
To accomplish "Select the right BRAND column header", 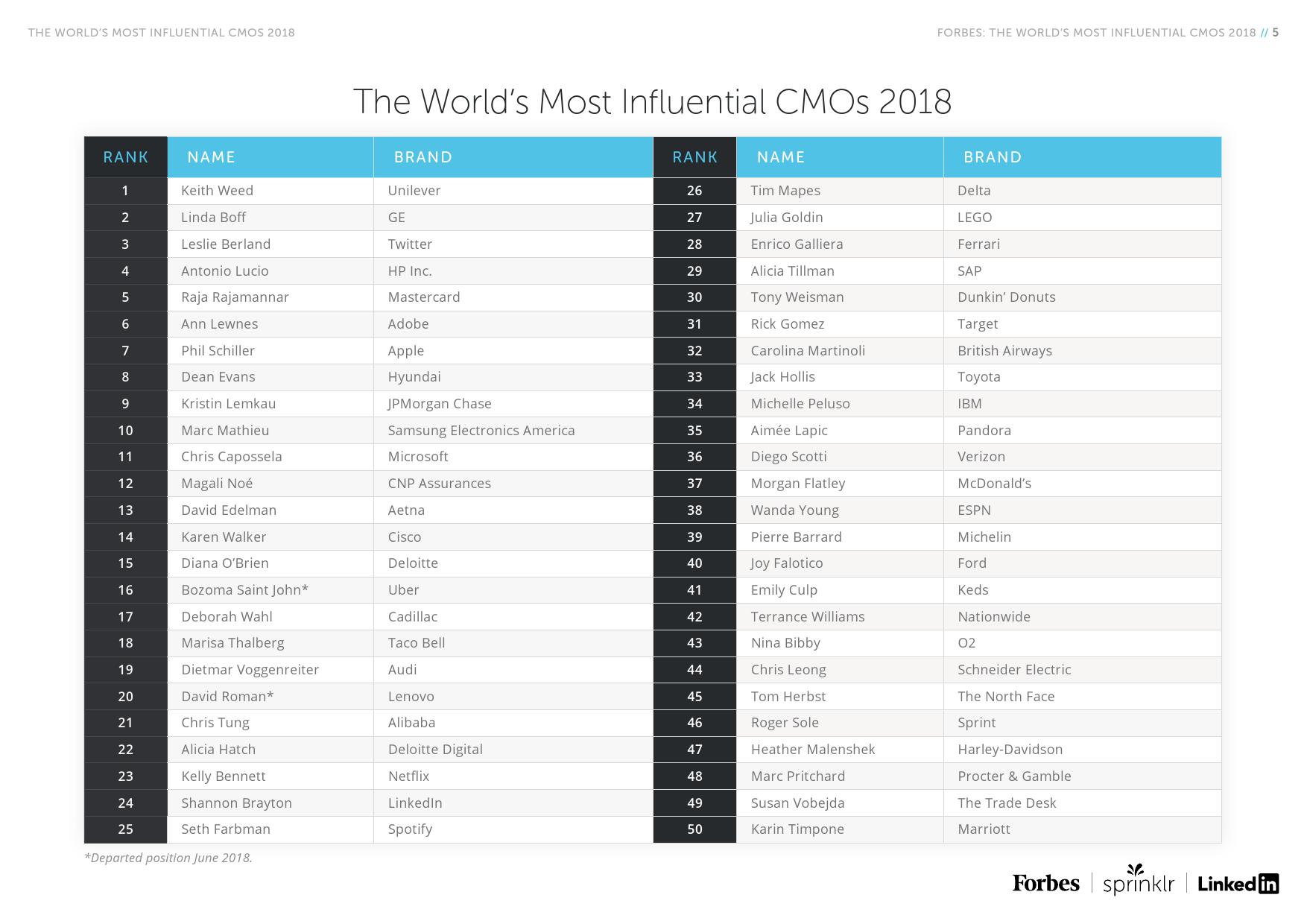I will pyautogui.click(x=993, y=157).
